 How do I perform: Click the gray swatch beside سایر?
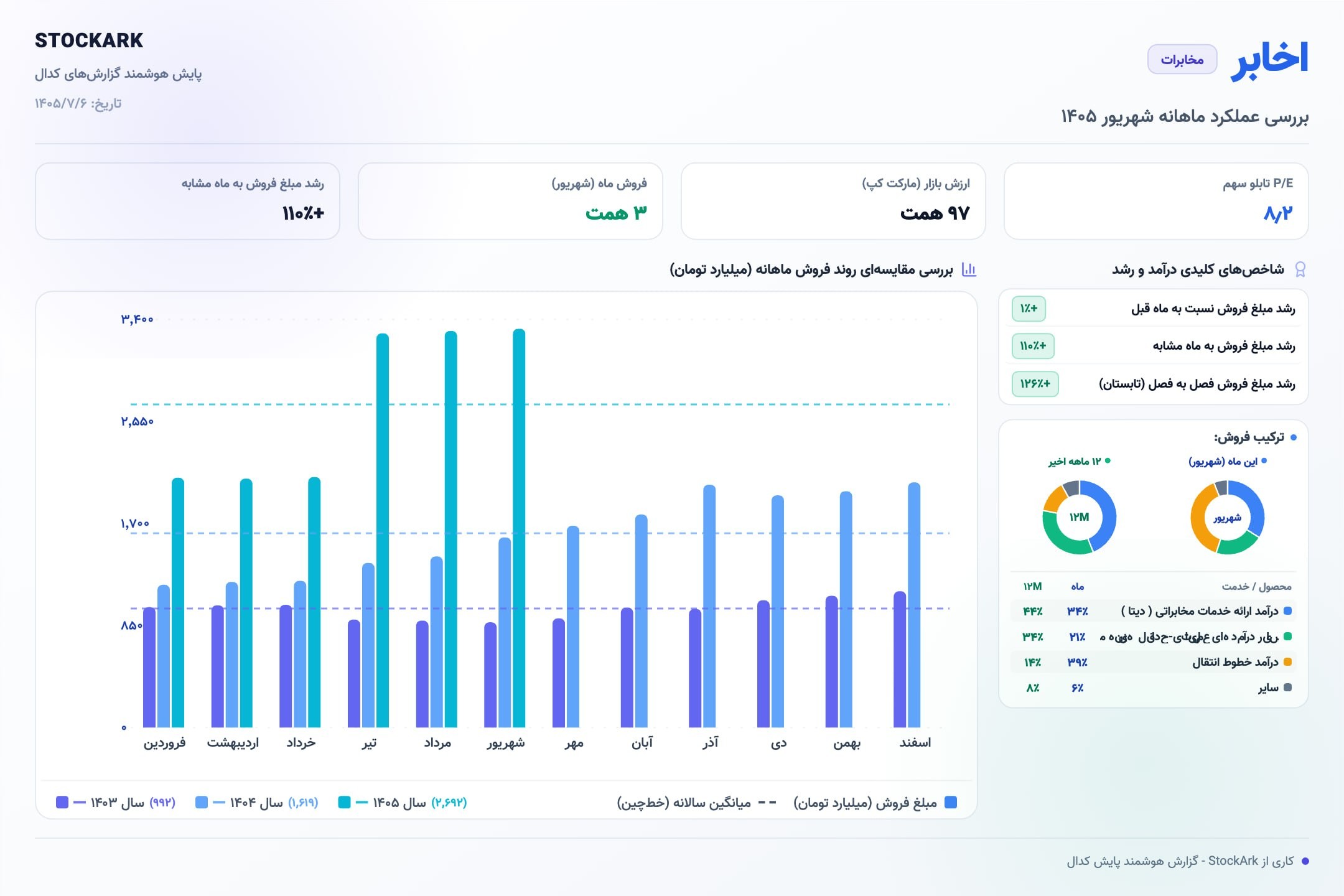(x=1288, y=688)
